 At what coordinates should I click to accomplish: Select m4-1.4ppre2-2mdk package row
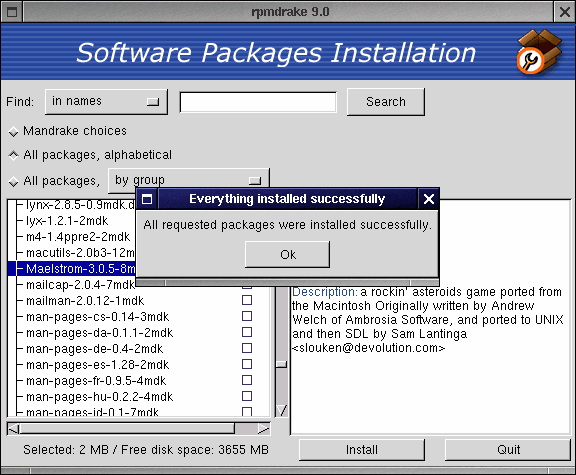click(78, 237)
